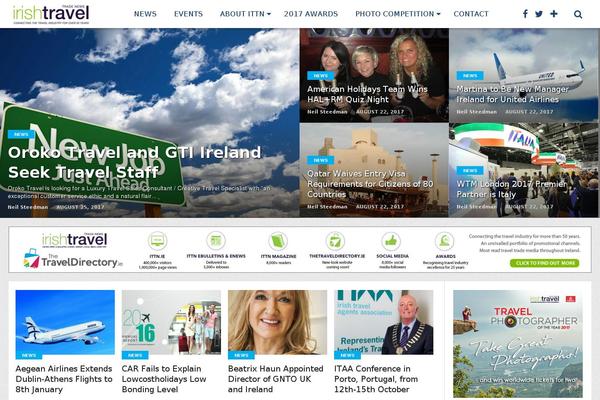Click TheTravelDirectory.ie bag icon

click(336, 241)
